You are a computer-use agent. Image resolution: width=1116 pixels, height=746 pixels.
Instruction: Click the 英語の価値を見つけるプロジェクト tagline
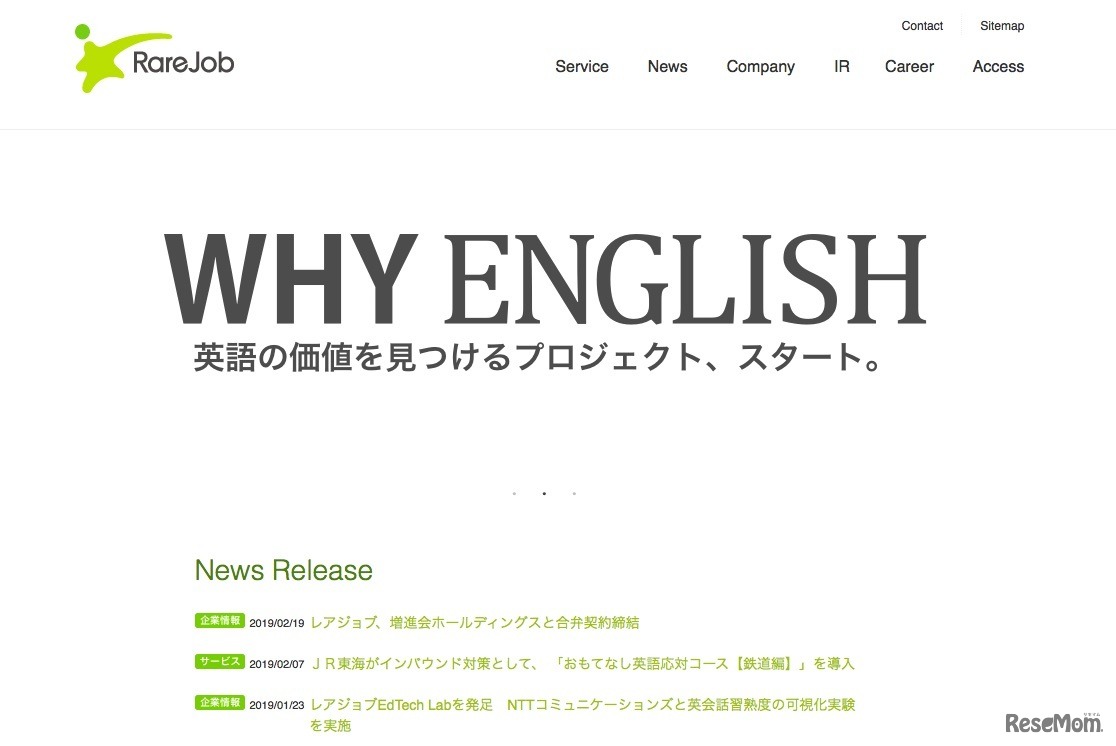538,357
